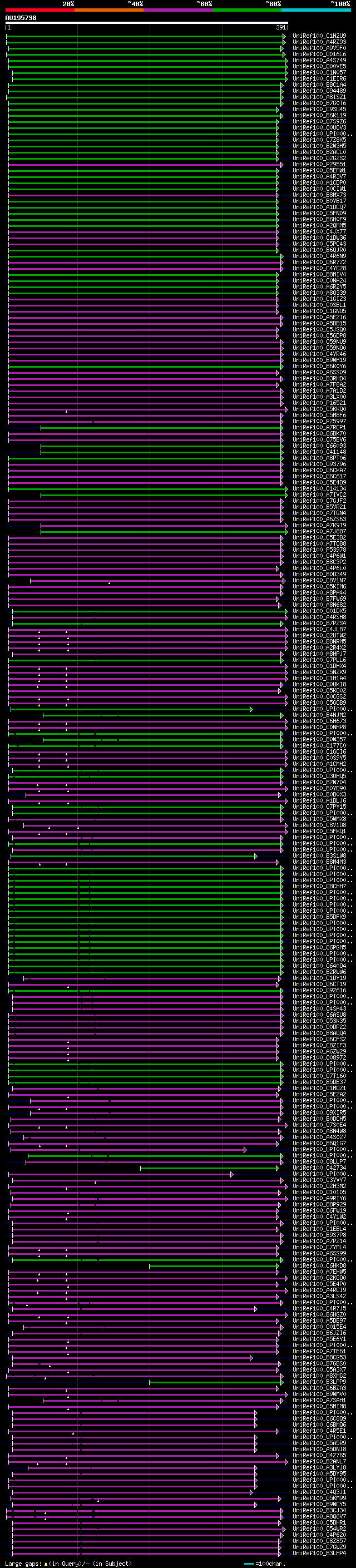Select the UniRef100_A4R3V7 label
Image resolution: width=356 pixels, height=1568 pixels.
coord(319,176)
